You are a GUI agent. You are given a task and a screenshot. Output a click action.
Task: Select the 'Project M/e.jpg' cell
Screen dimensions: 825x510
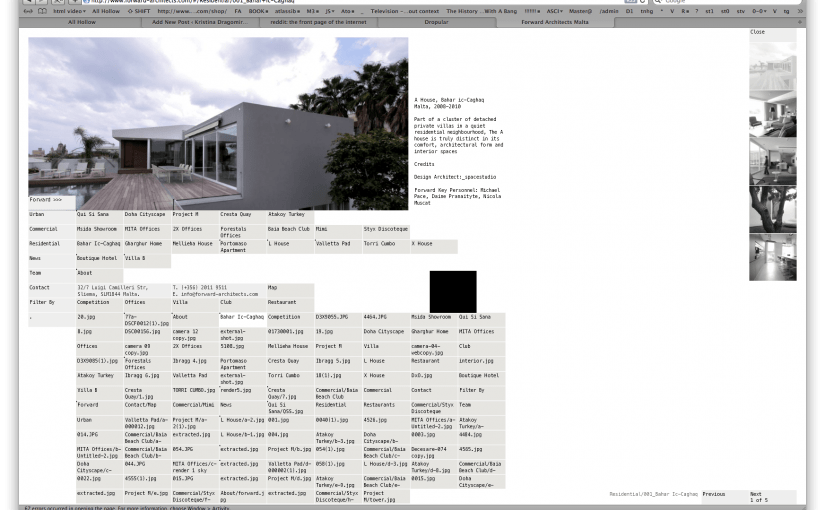pyautogui.click(x=147, y=496)
